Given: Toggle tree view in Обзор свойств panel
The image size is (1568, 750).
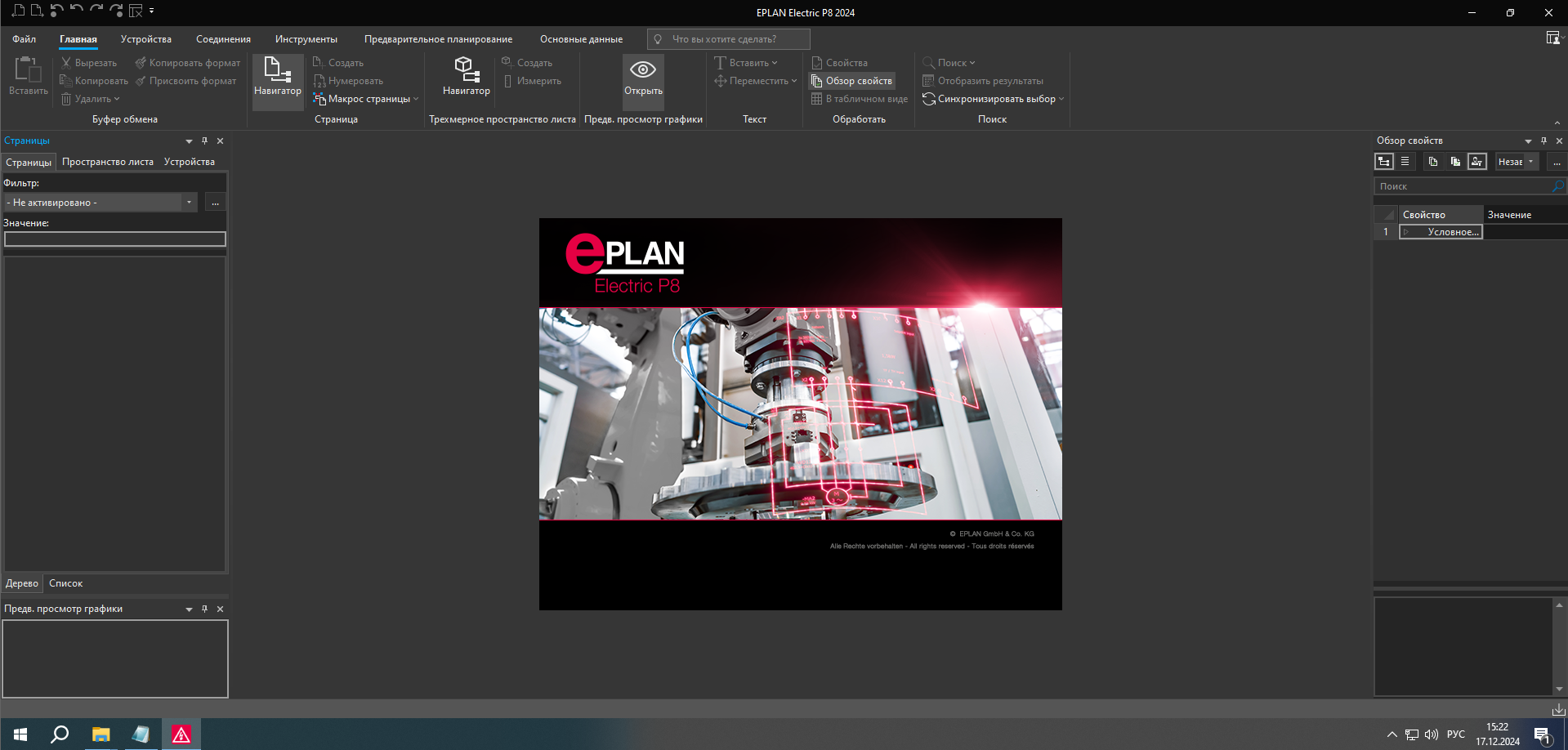Looking at the screenshot, I should [1385, 161].
